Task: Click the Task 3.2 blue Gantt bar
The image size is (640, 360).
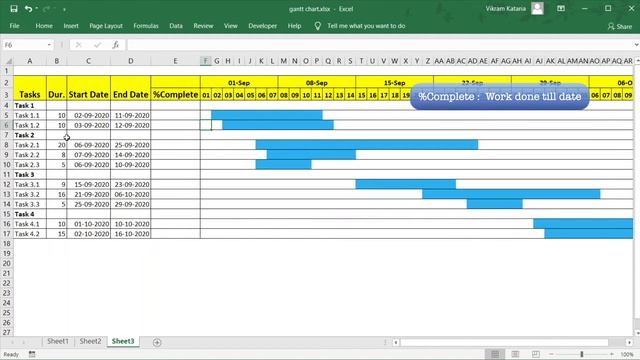Action: [x=511, y=194]
